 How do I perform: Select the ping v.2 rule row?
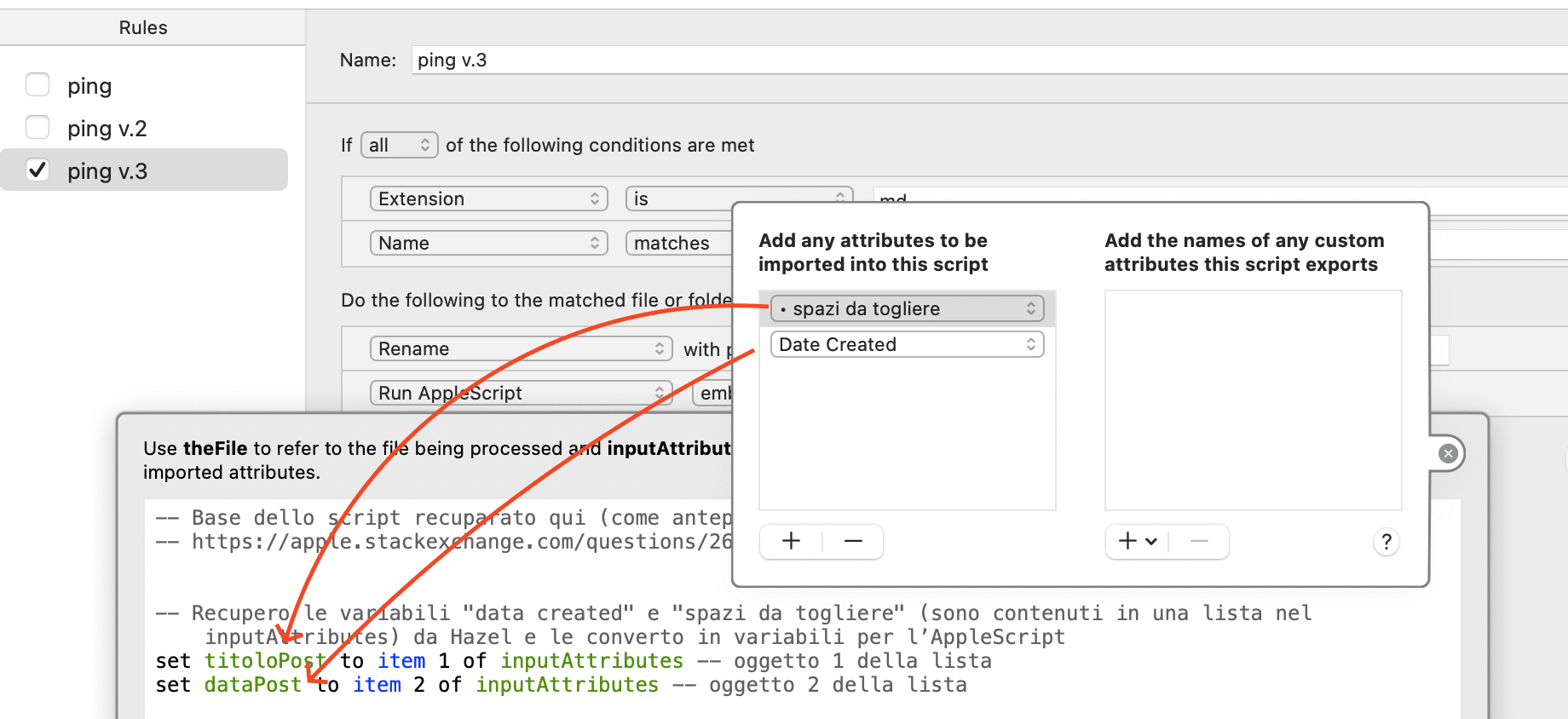click(x=144, y=128)
